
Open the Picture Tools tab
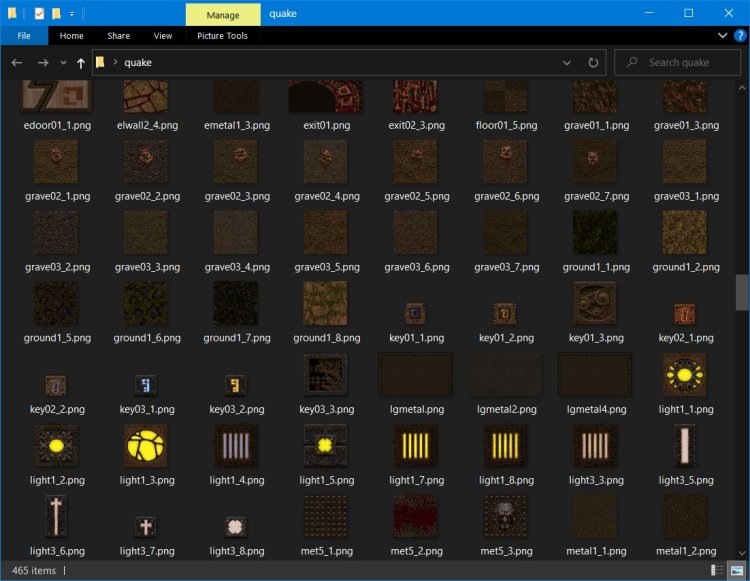point(222,36)
